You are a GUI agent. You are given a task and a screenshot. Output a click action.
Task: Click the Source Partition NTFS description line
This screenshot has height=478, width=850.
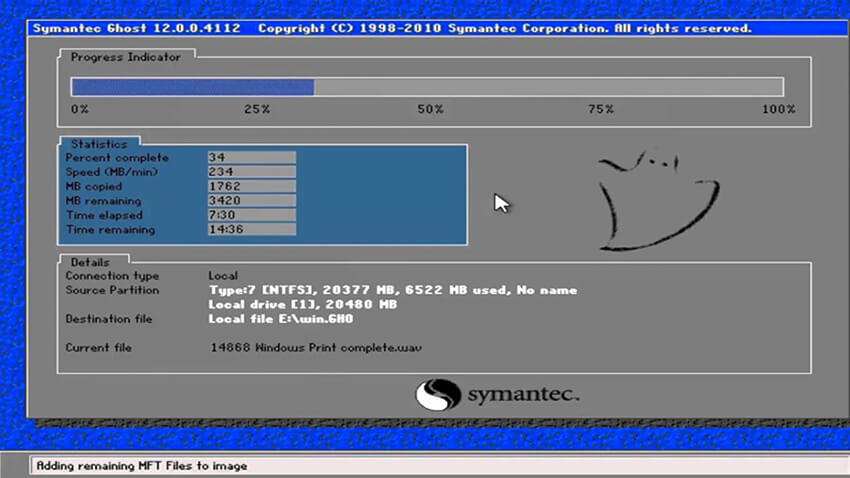point(392,290)
